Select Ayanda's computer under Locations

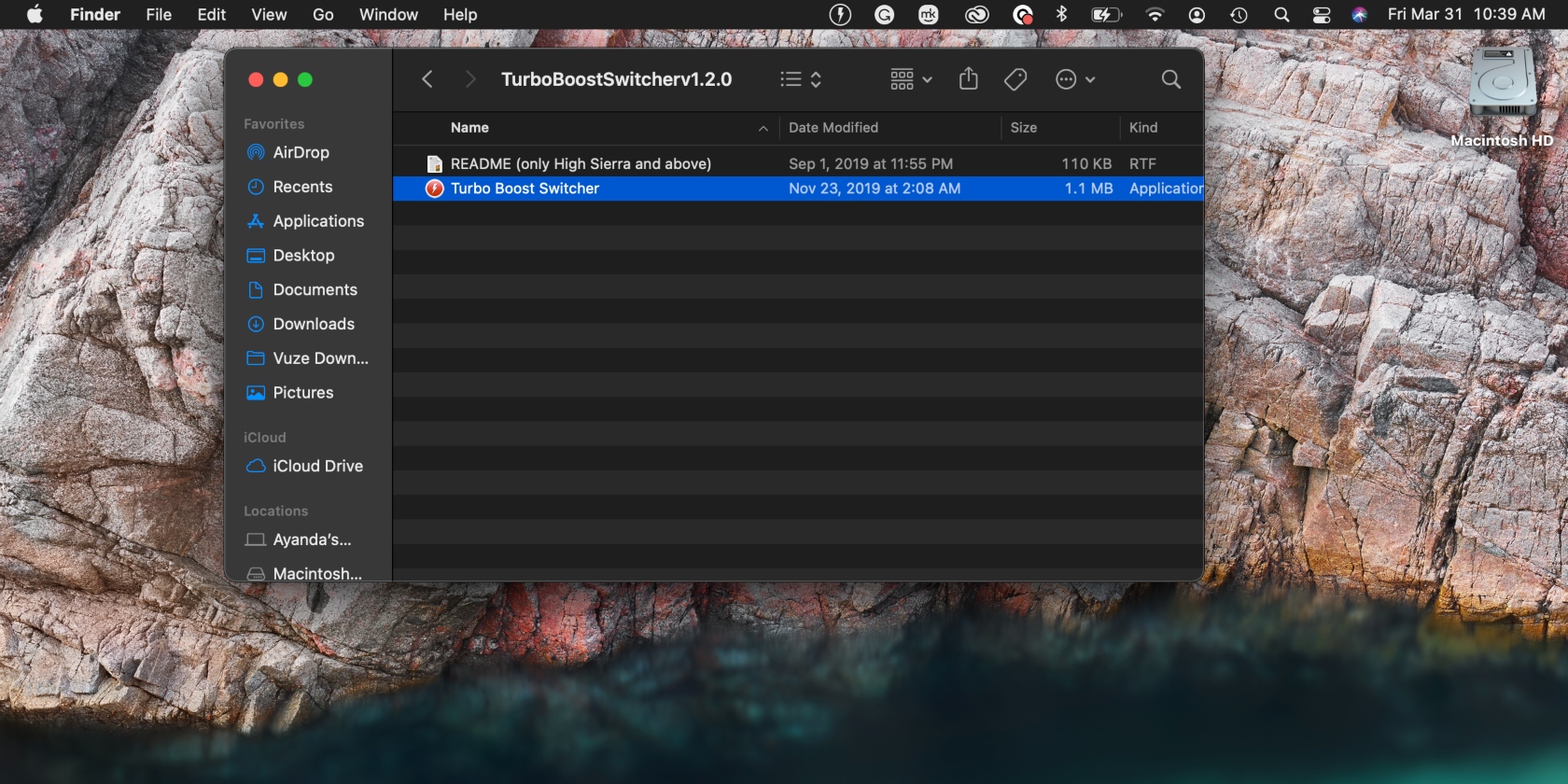tap(312, 539)
